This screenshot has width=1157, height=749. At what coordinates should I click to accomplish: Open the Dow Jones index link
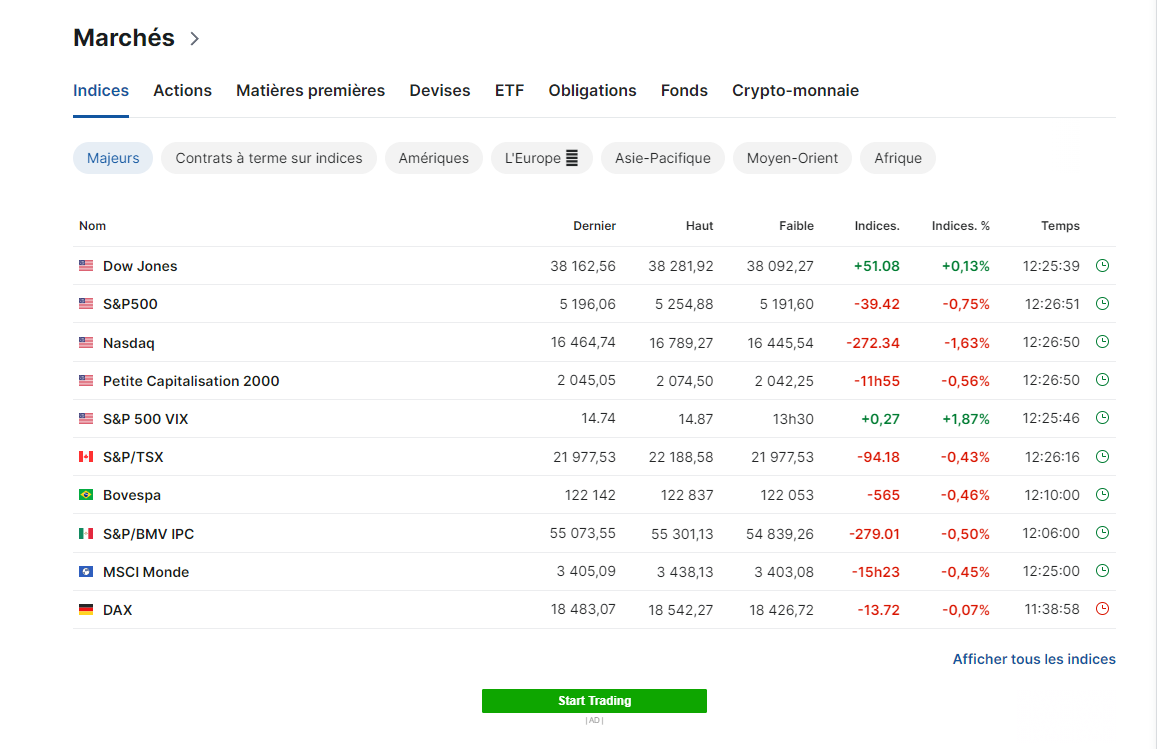140,266
